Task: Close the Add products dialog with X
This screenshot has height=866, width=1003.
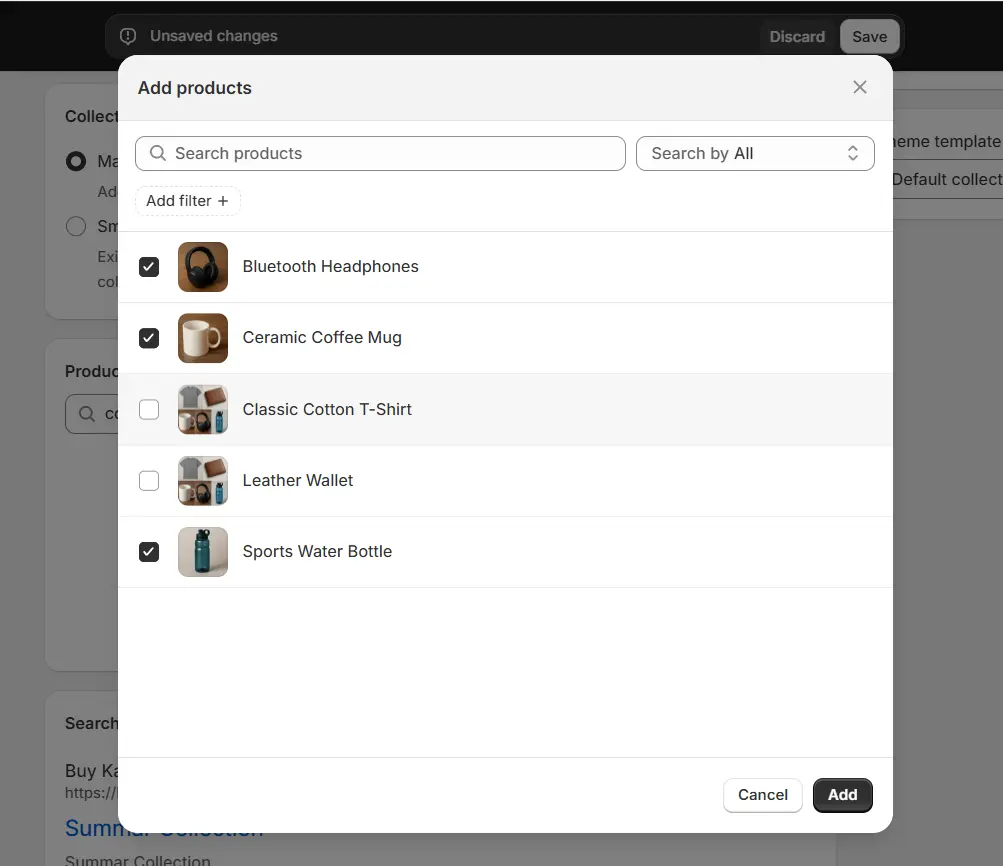Action: (859, 87)
